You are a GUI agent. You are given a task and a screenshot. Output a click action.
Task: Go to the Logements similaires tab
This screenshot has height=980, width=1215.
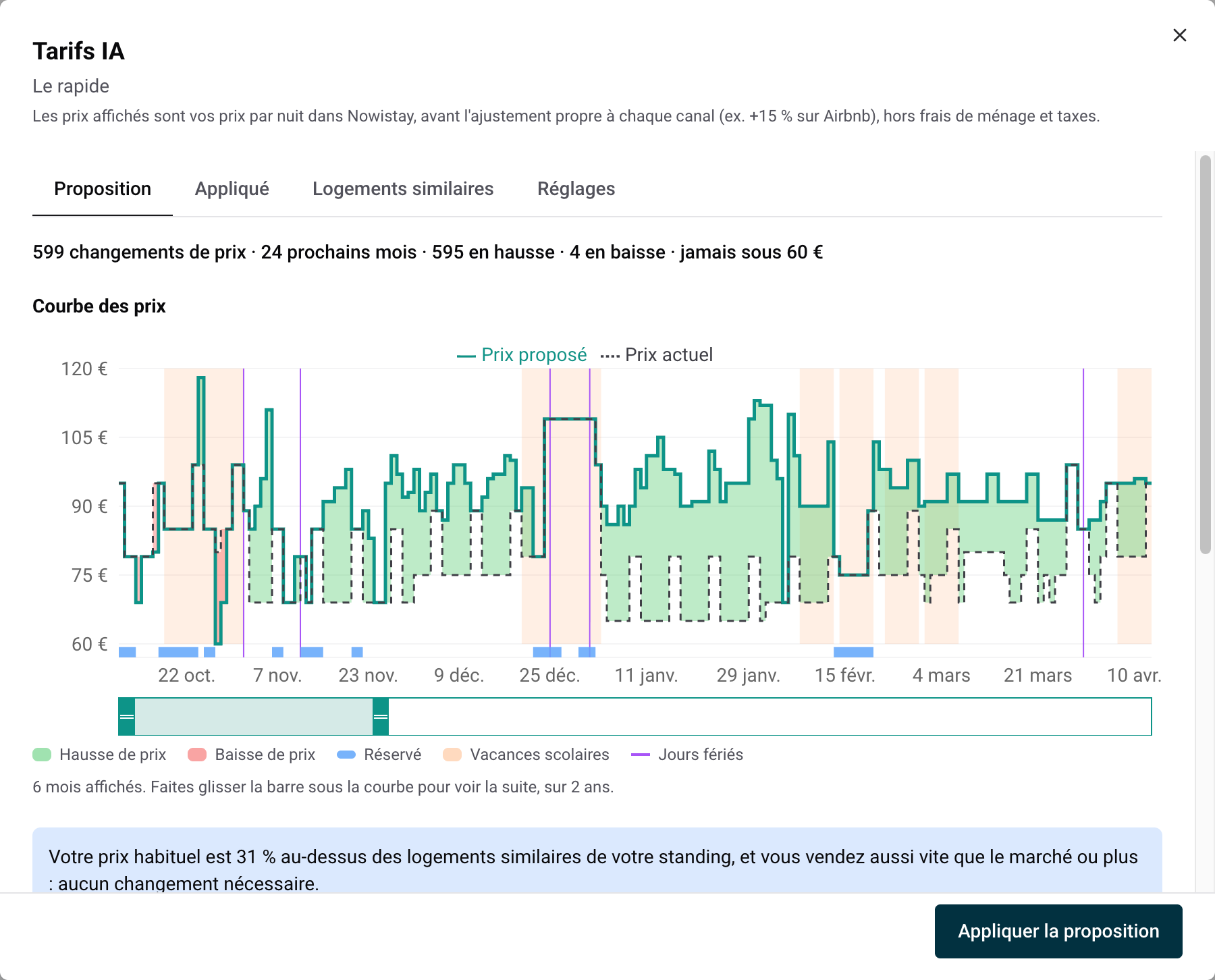pos(403,189)
